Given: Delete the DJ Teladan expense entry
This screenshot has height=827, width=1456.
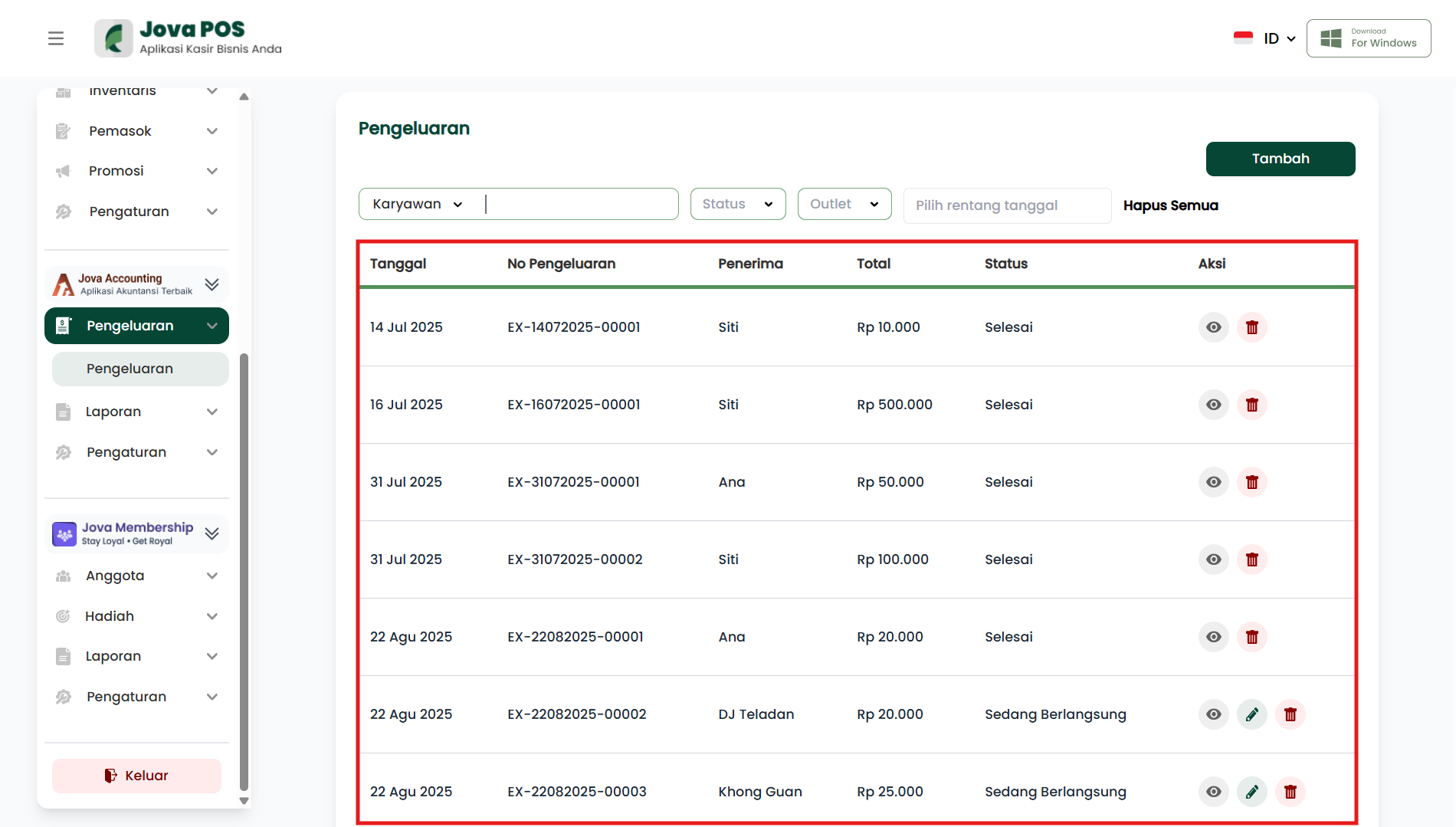Looking at the screenshot, I should [x=1290, y=714].
